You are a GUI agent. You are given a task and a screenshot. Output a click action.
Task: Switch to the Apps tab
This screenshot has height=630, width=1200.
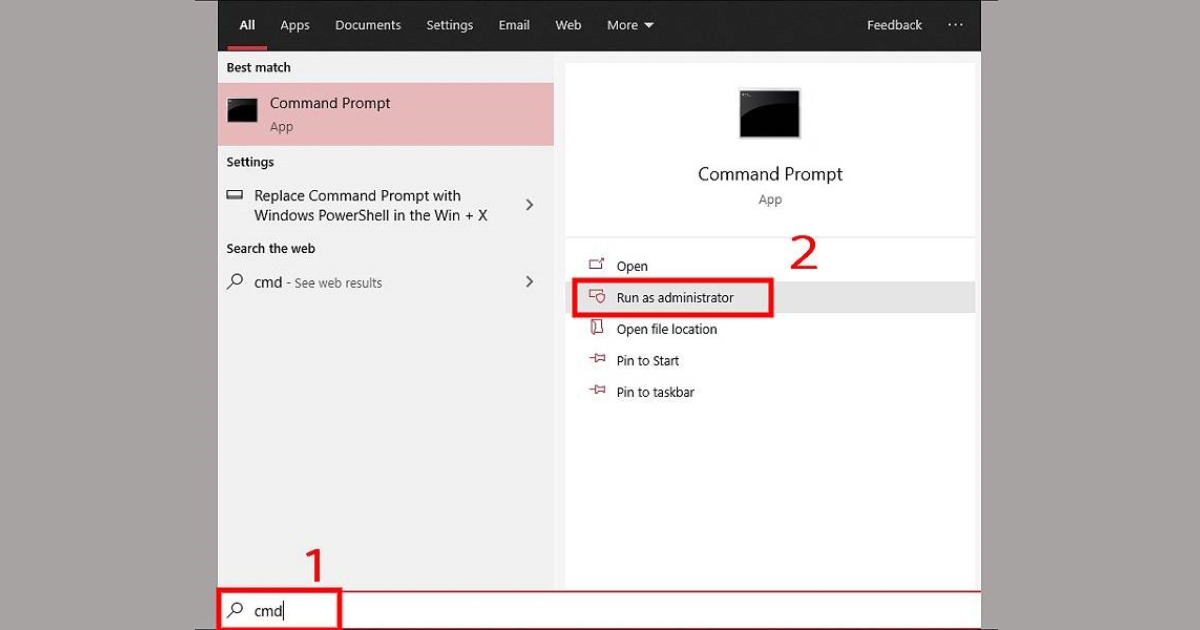[294, 25]
